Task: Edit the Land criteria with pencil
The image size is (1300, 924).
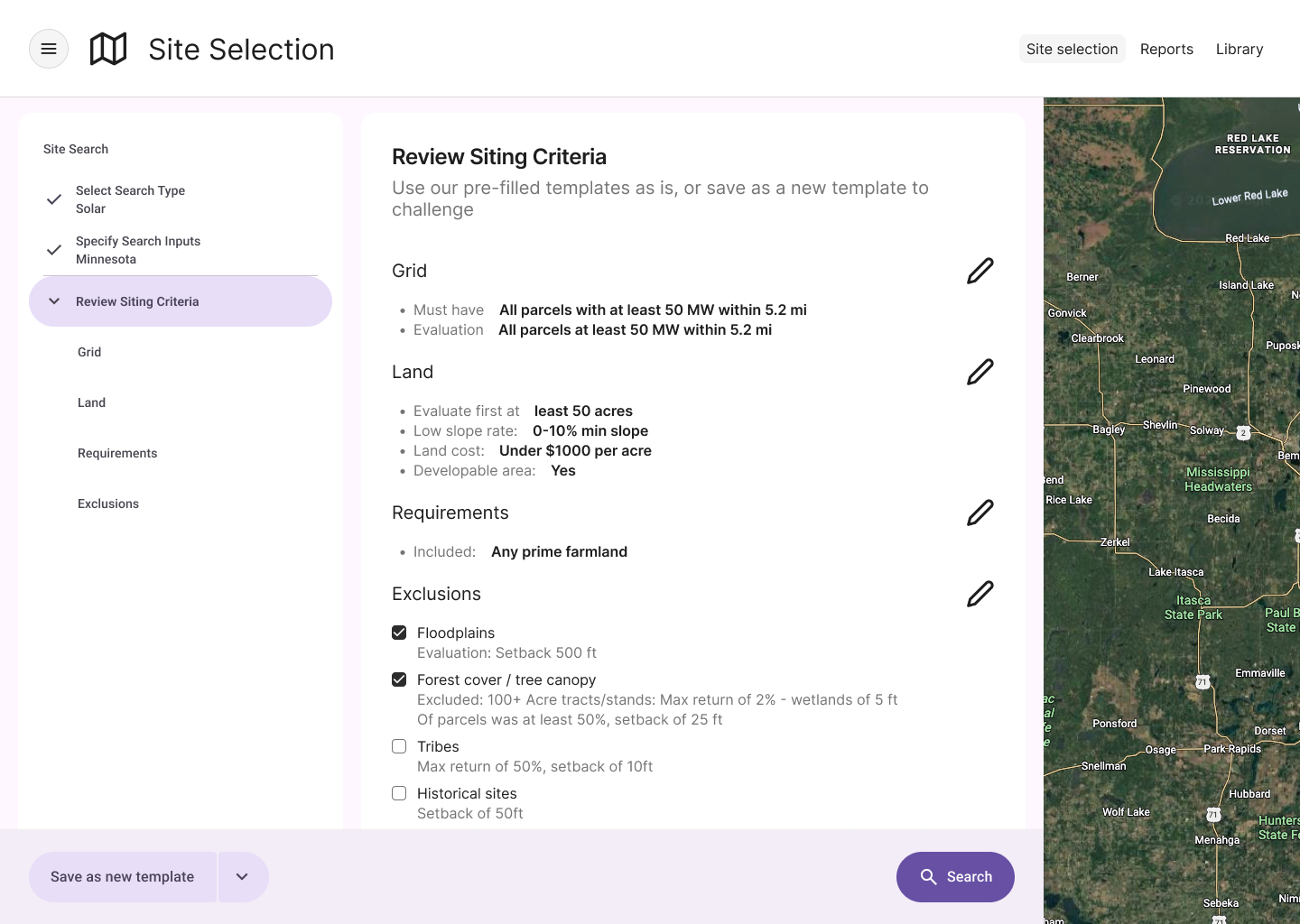Action: (x=980, y=372)
